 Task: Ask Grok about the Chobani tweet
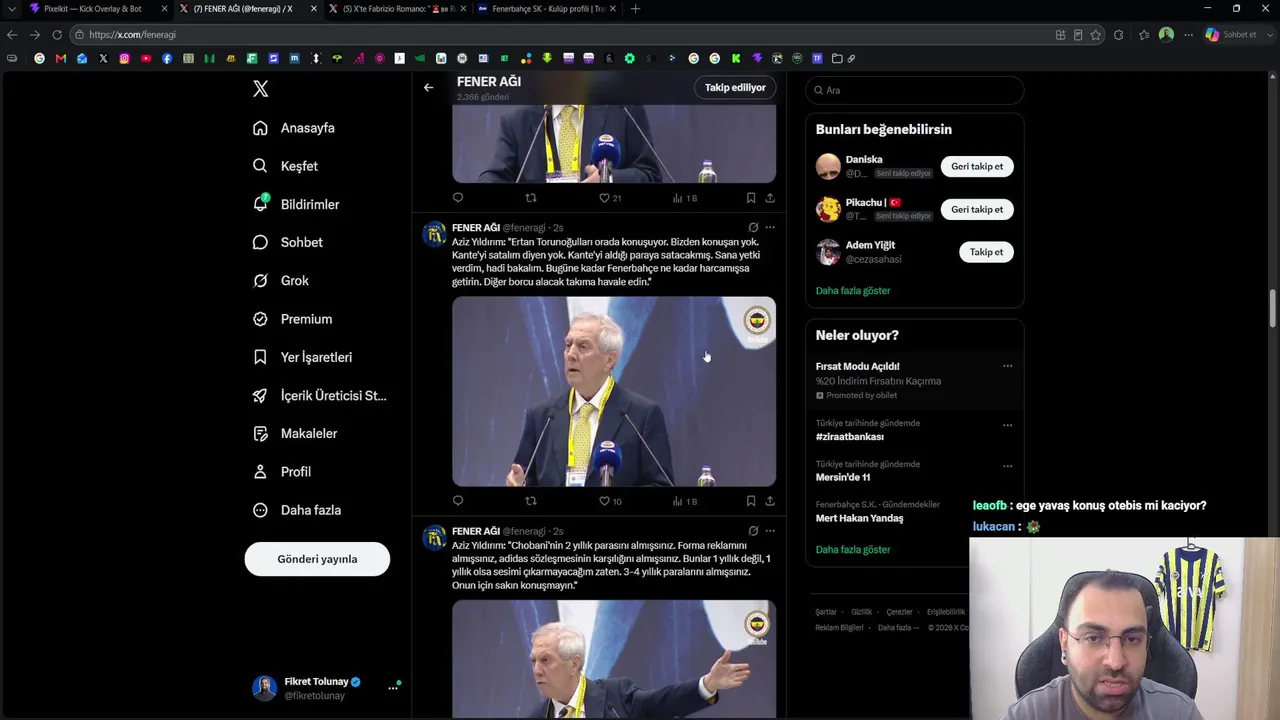753,531
